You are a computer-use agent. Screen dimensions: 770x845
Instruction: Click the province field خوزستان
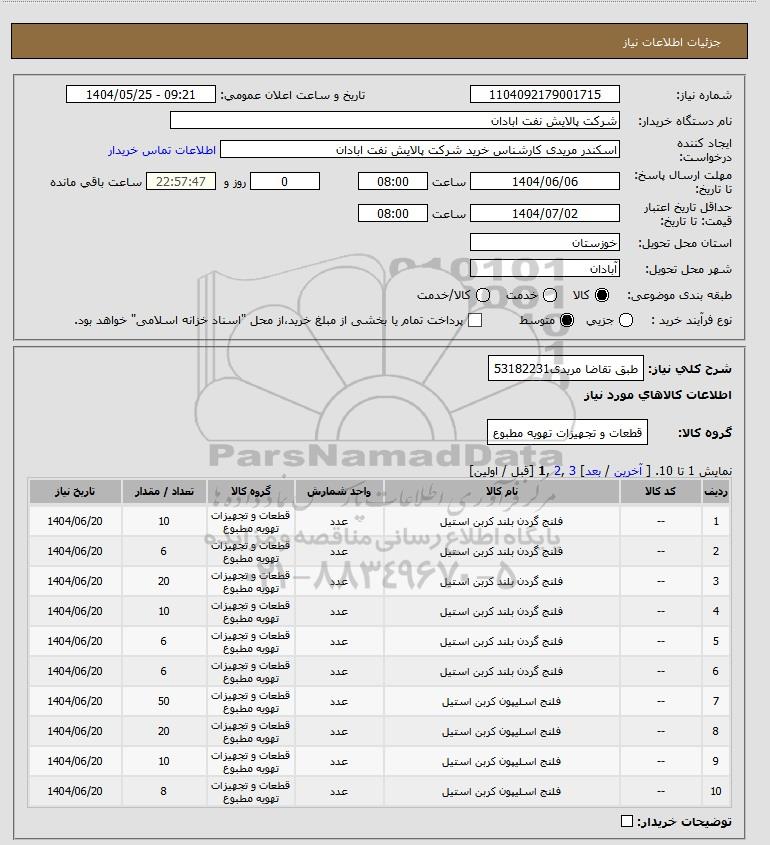(x=545, y=243)
